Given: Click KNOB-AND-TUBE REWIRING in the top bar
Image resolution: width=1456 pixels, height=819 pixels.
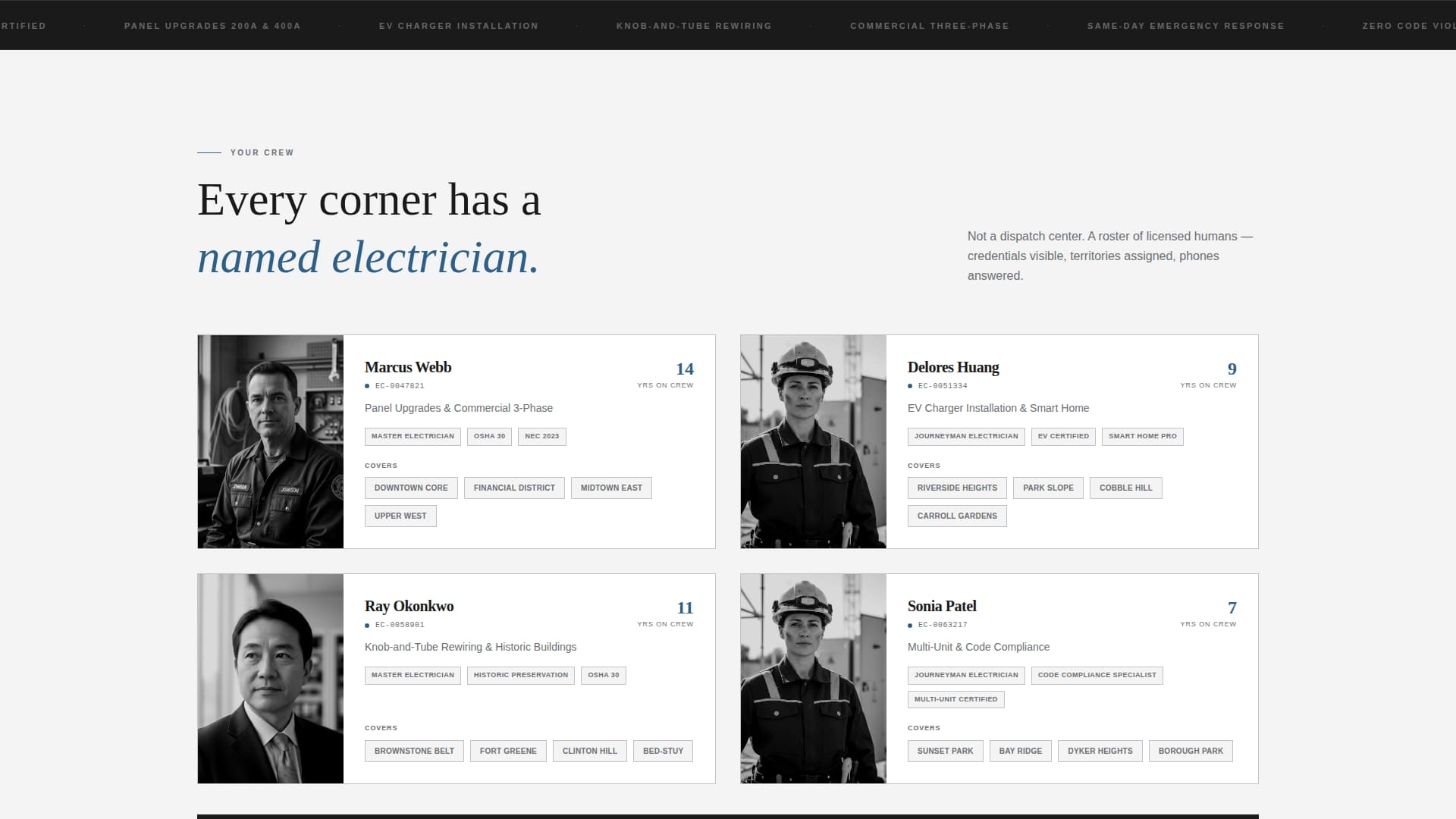Looking at the screenshot, I should click(x=694, y=25).
